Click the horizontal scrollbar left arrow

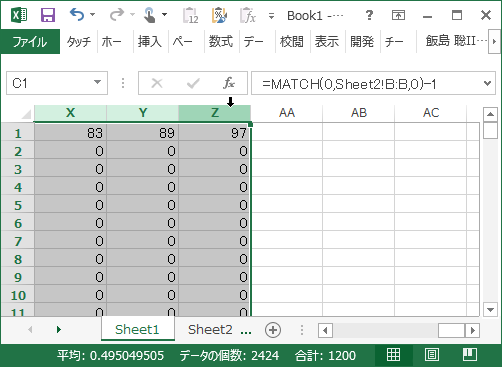coord(325,330)
